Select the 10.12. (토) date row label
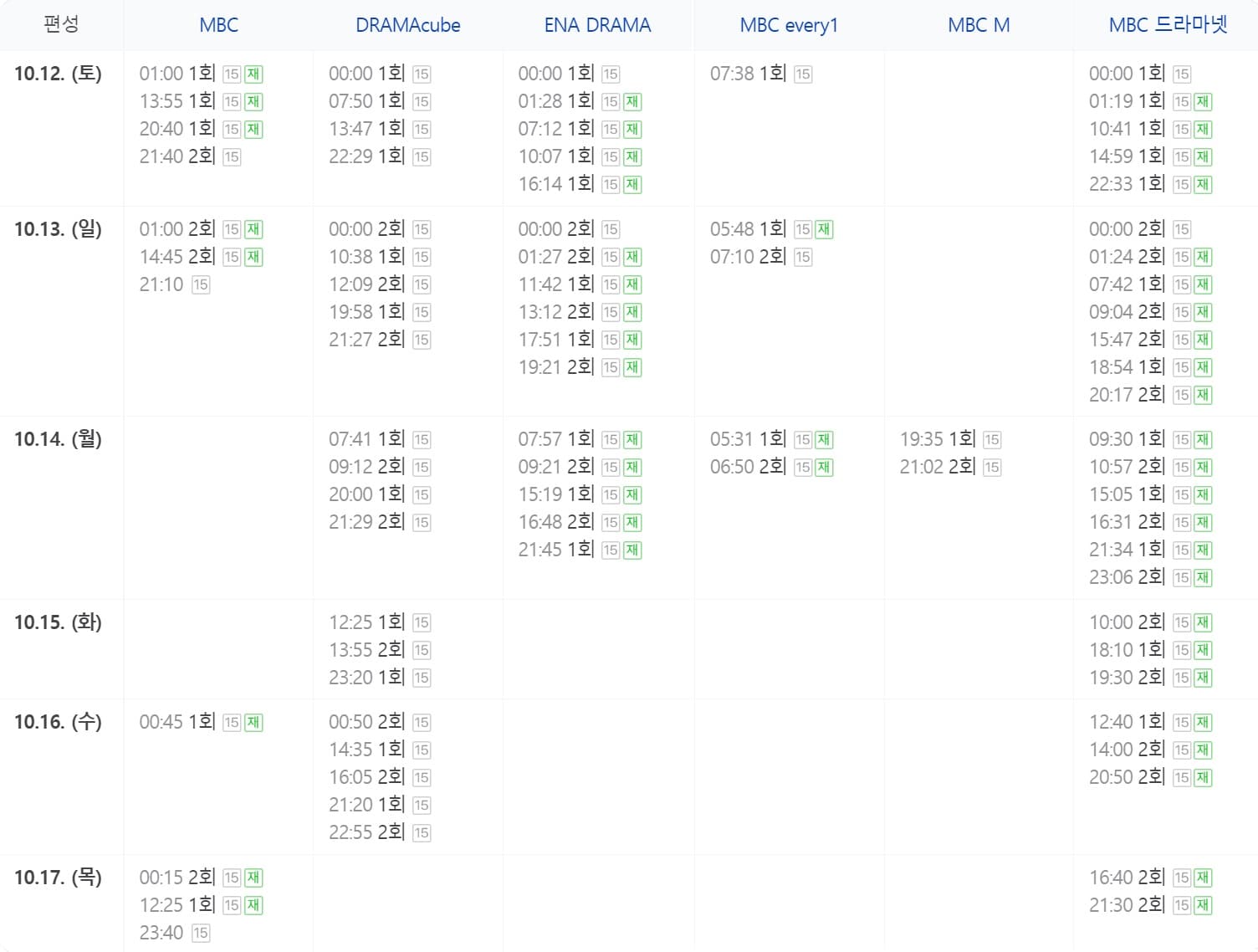Screen dimensions: 1258x952 point(58,74)
